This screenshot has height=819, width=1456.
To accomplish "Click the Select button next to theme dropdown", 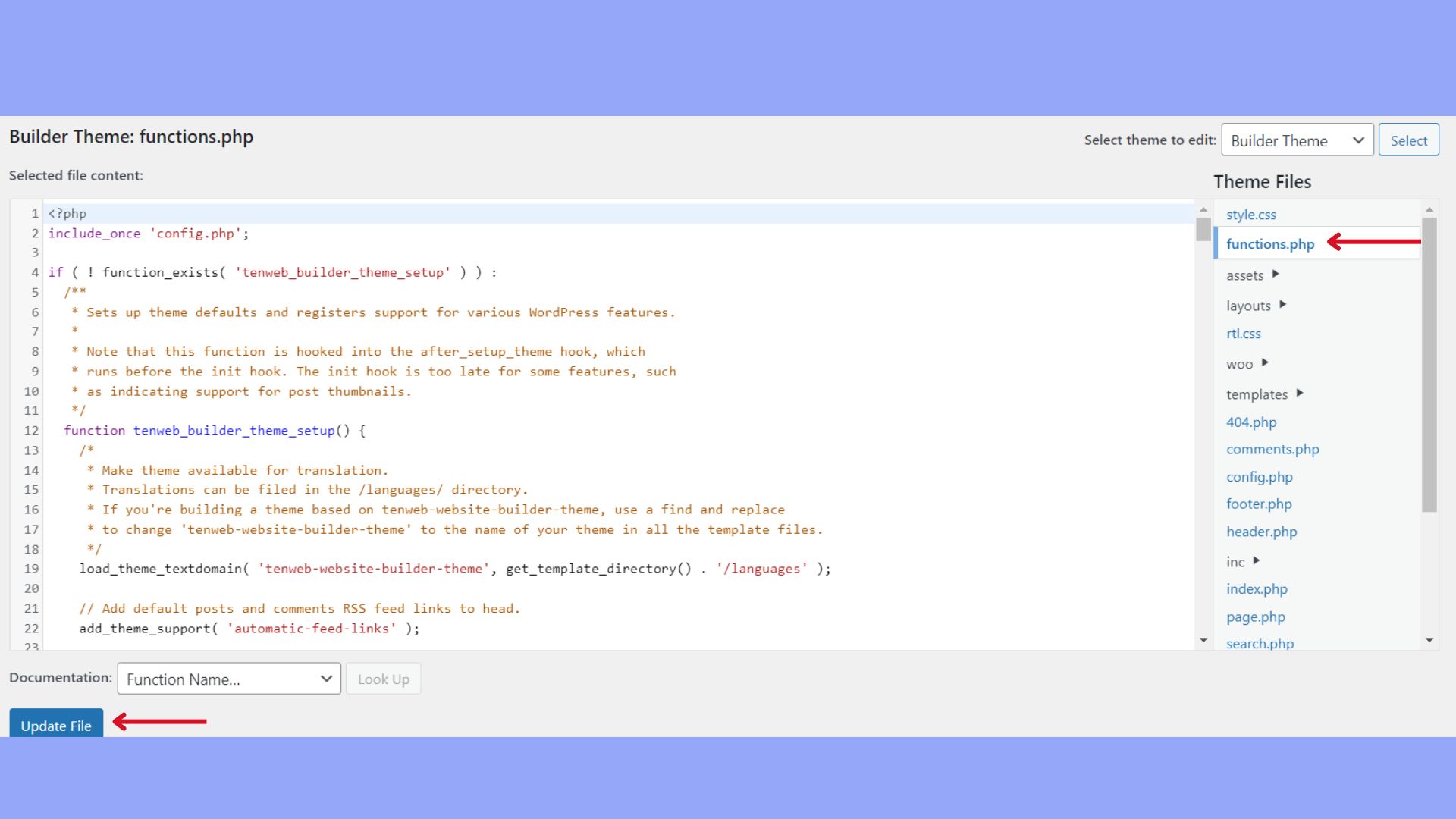I will click(1408, 140).
